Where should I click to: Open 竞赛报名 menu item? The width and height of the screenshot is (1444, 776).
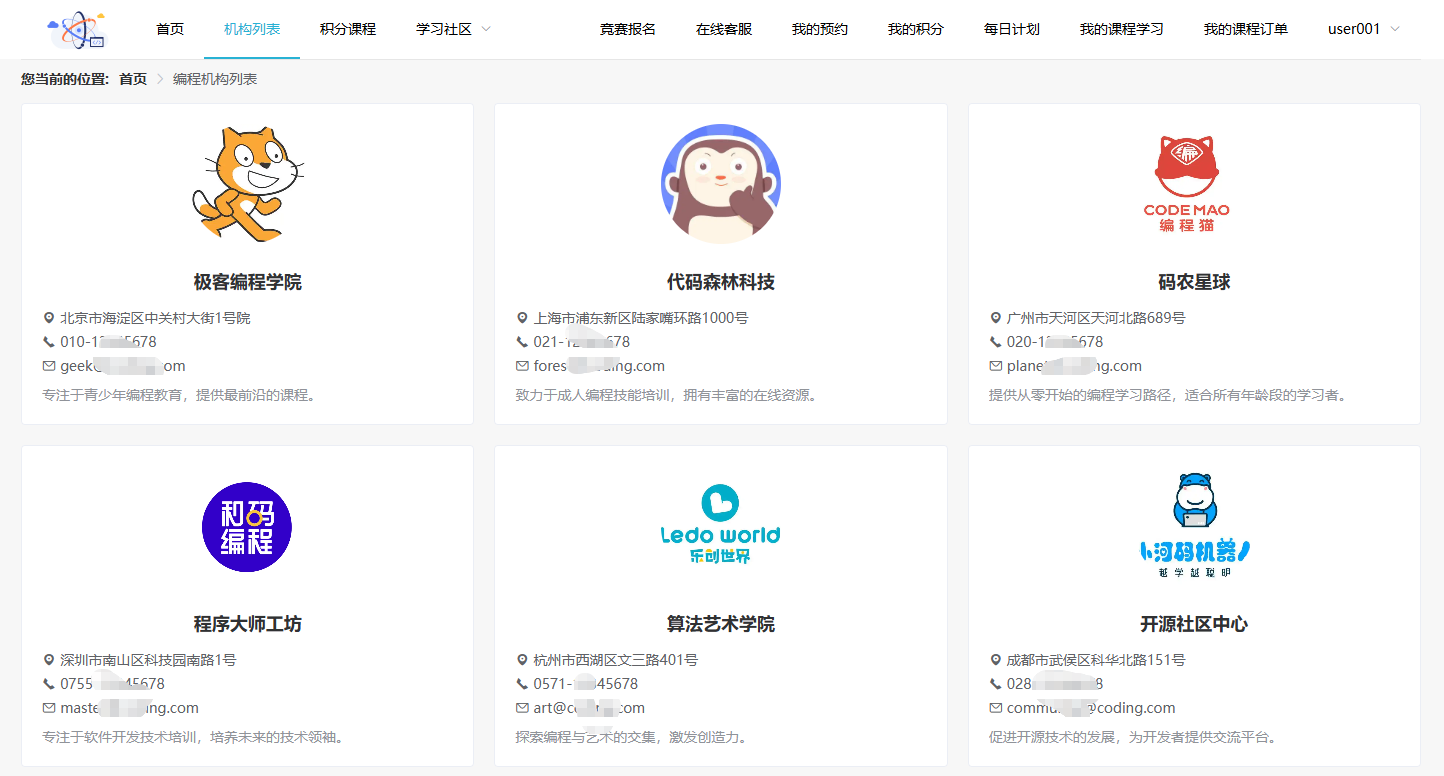pyautogui.click(x=628, y=29)
